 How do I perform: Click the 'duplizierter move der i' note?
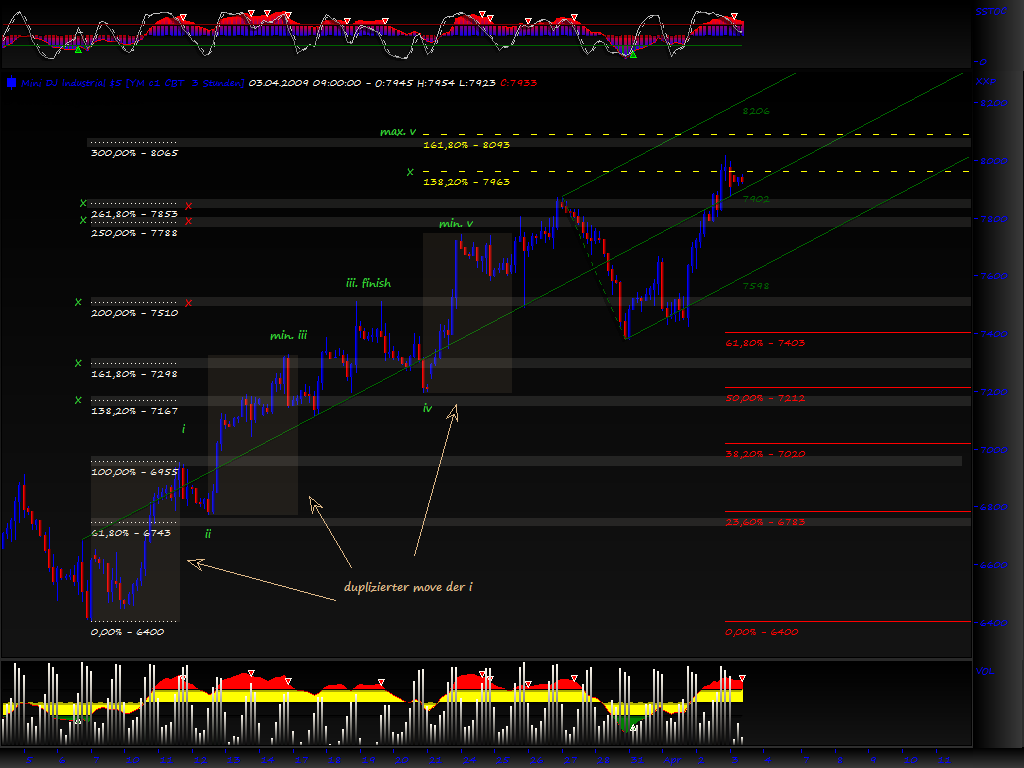(x=408, y=587)
